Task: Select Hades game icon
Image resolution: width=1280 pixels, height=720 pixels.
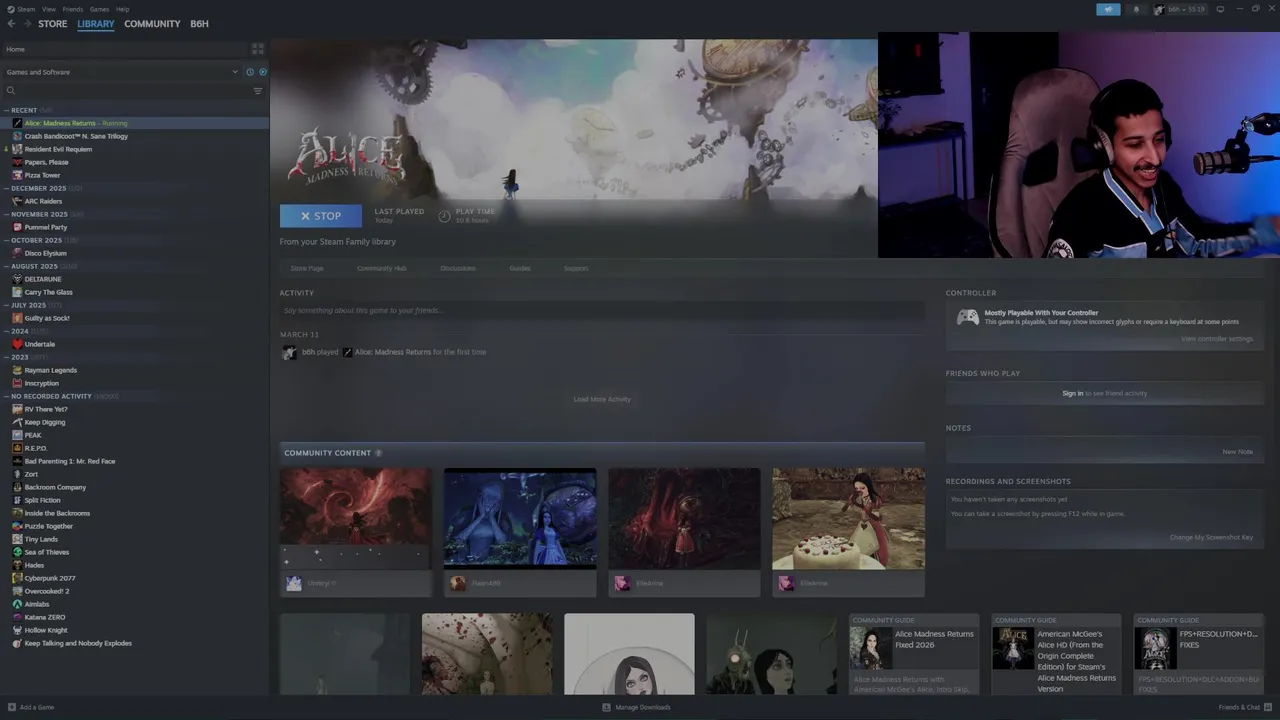Action: [17, 565]
